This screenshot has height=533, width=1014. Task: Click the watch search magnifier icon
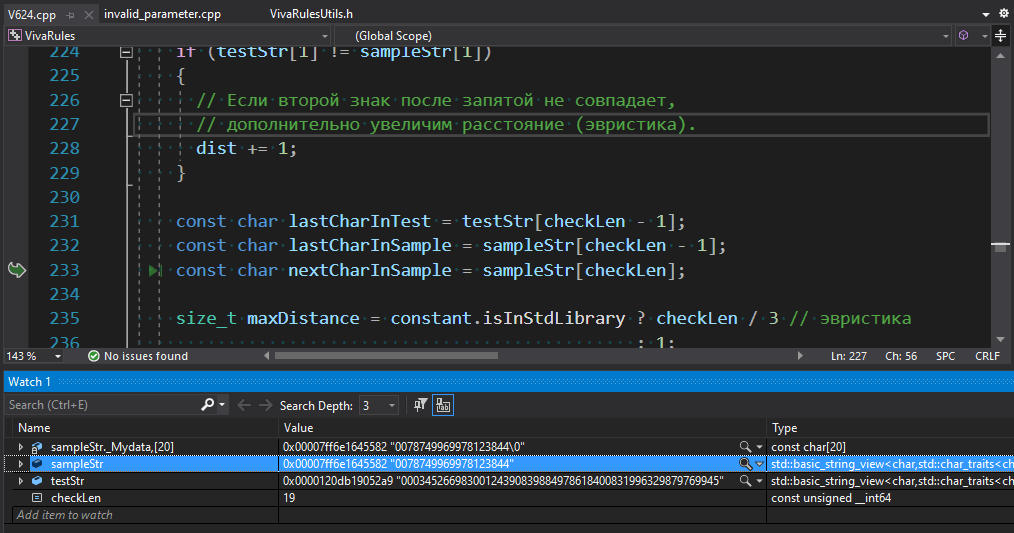207,404
